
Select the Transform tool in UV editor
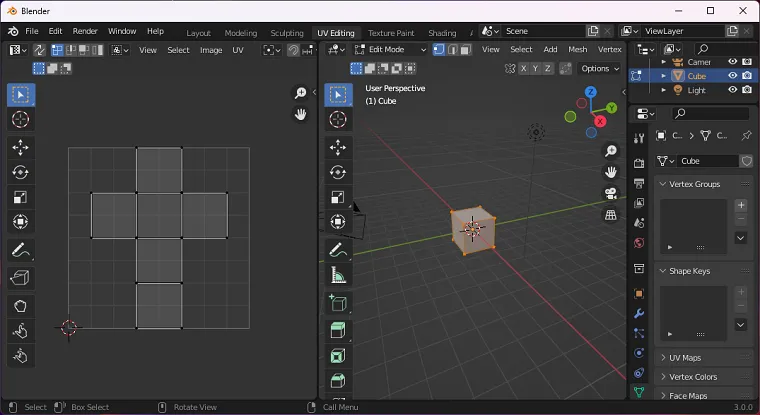coord(20,222)
